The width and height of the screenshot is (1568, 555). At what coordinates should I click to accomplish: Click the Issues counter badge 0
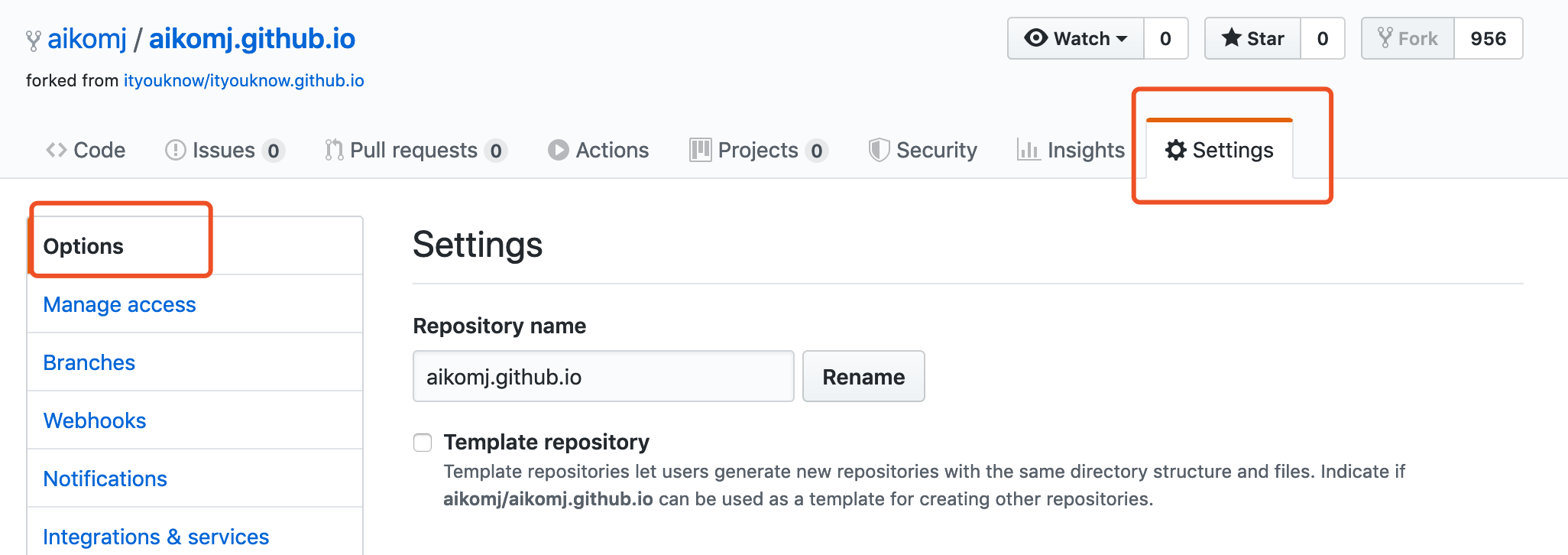[274, 151]
